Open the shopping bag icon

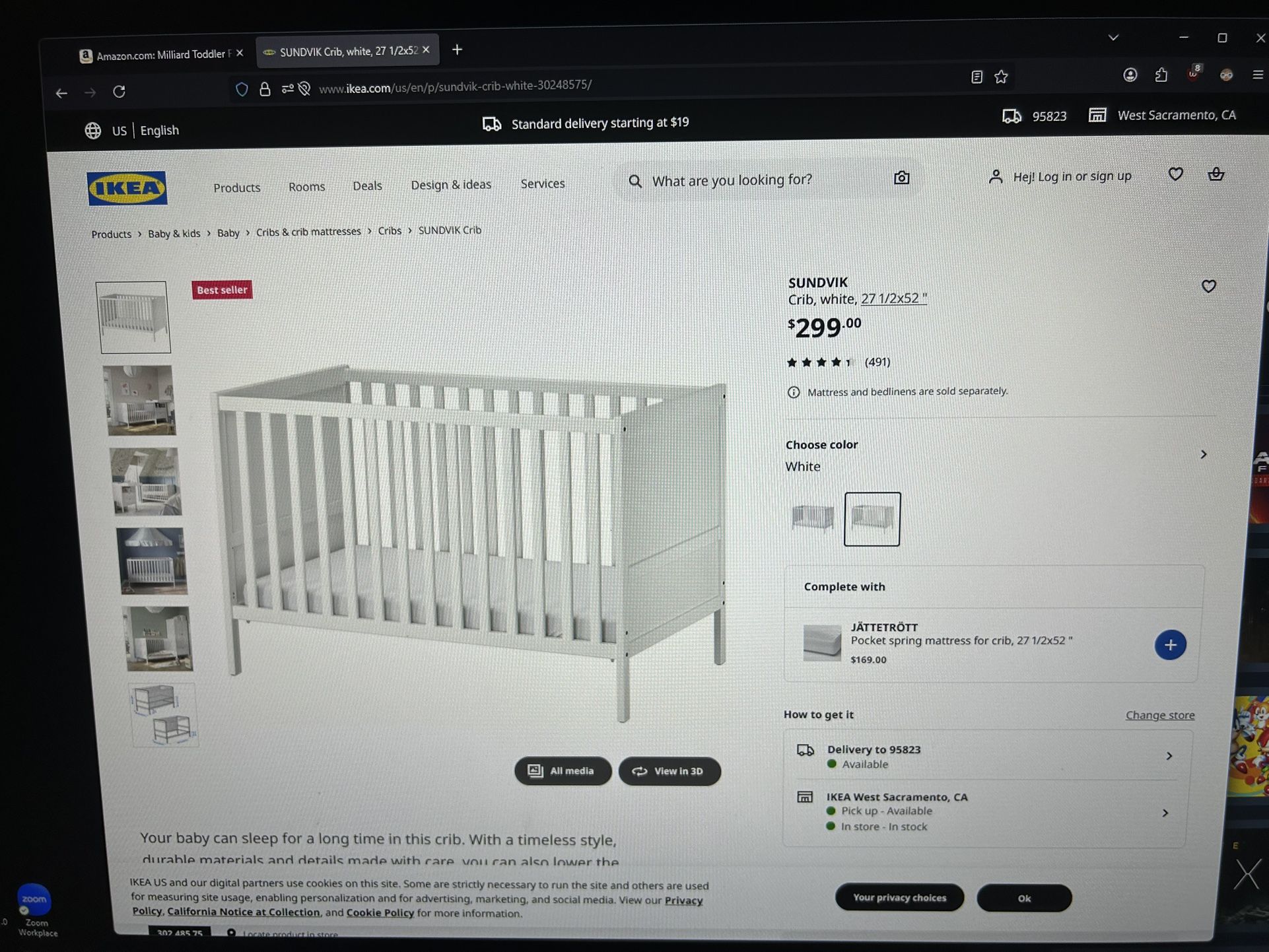point(1216,174)
